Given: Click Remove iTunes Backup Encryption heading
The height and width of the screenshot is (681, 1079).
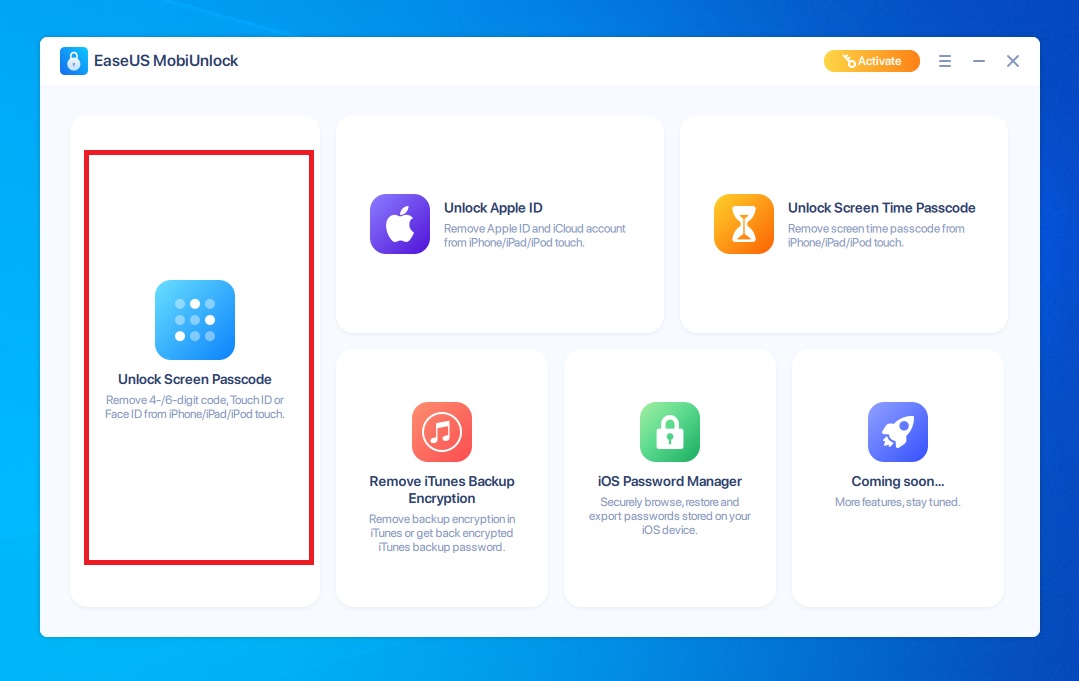Looking at the screenshot, I should [x=442, y=490].
